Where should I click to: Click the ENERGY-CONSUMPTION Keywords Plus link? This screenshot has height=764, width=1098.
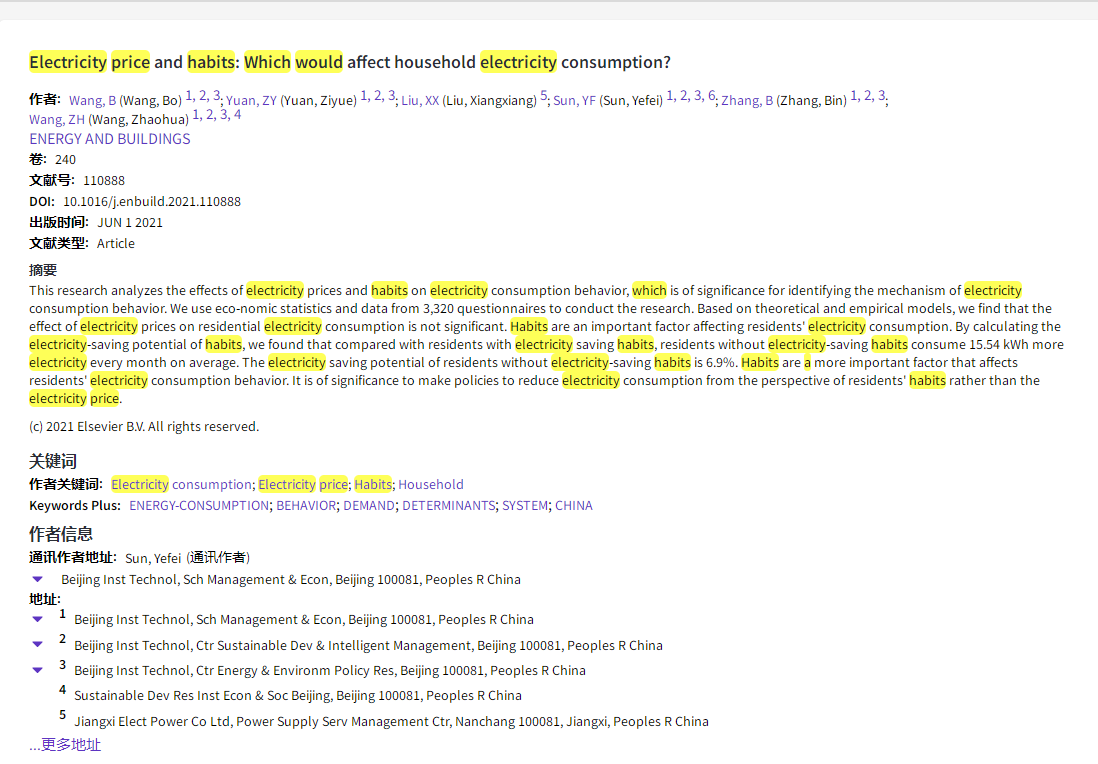pyautogui.click(x=198, y=506)
